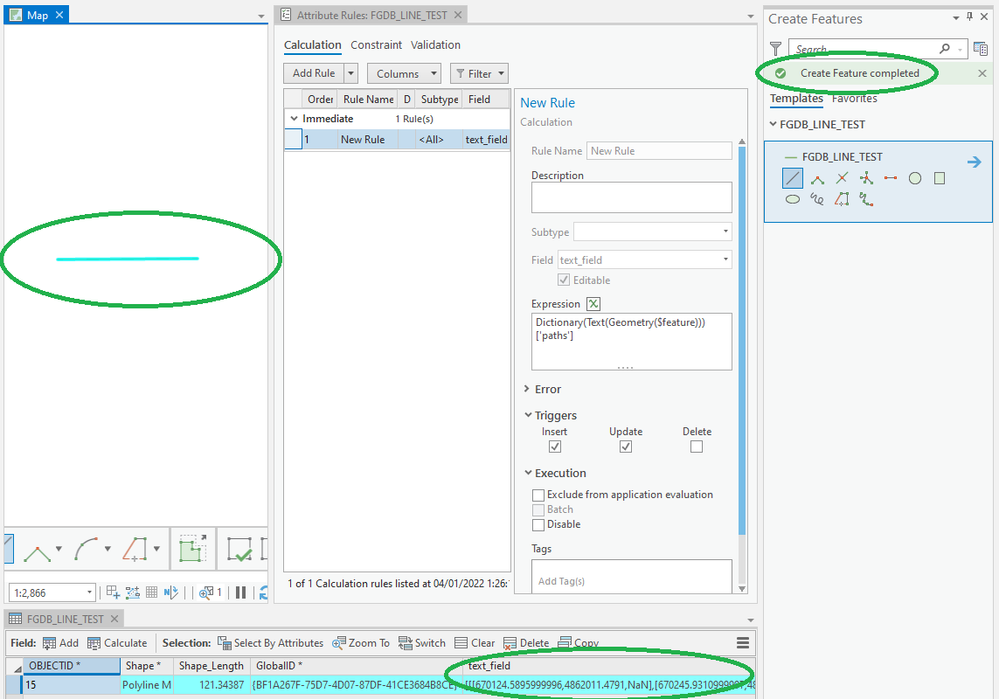Select the Trace tool on map toolbar
The height and width of the screenshot is (699, 999).
134,549
